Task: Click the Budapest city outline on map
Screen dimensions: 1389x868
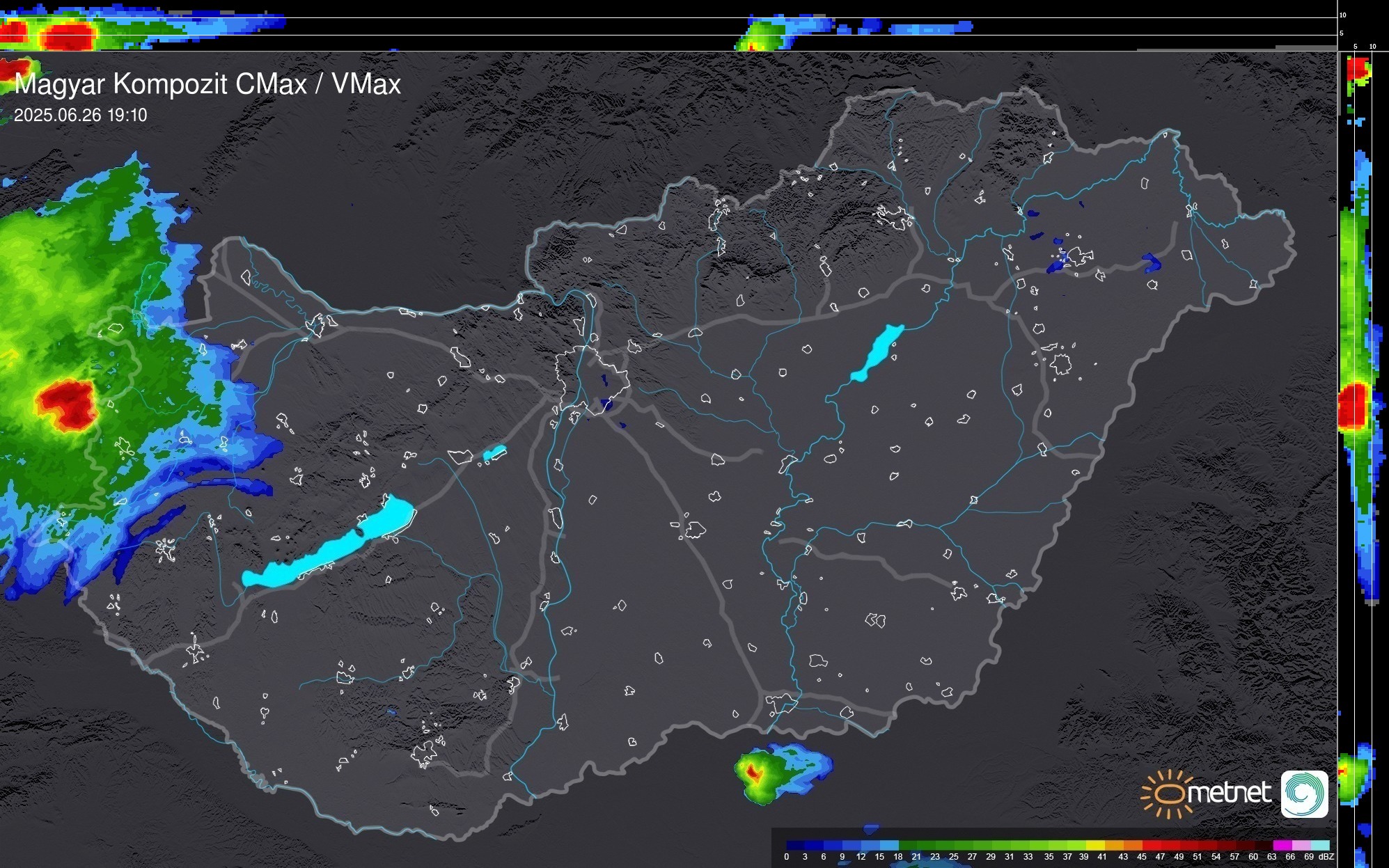Action: (592, 379)
